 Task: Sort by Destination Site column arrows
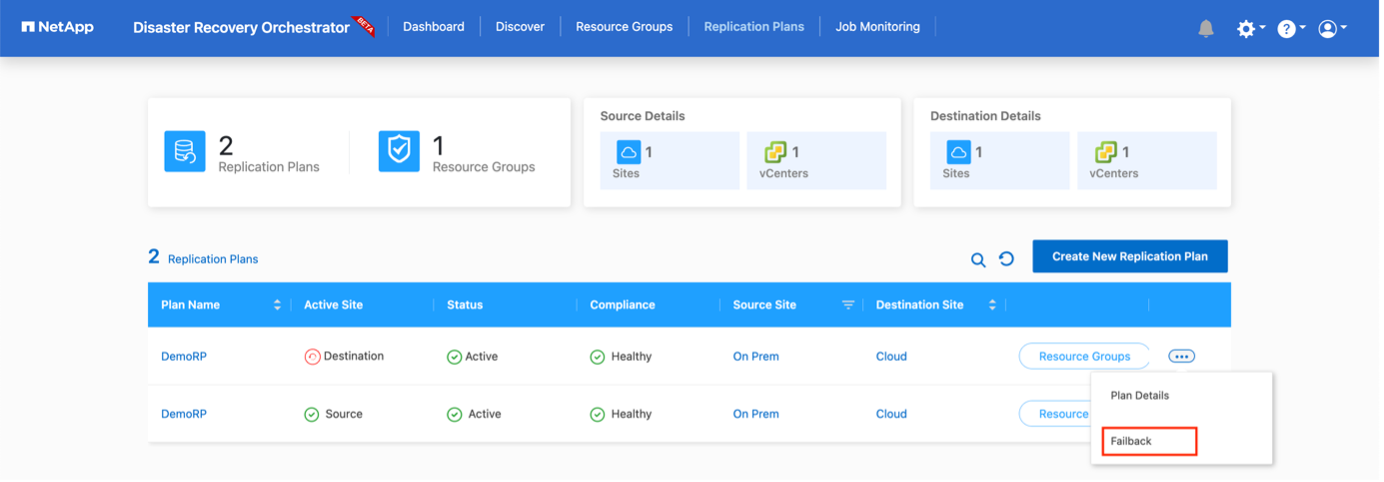coord(992,305)
